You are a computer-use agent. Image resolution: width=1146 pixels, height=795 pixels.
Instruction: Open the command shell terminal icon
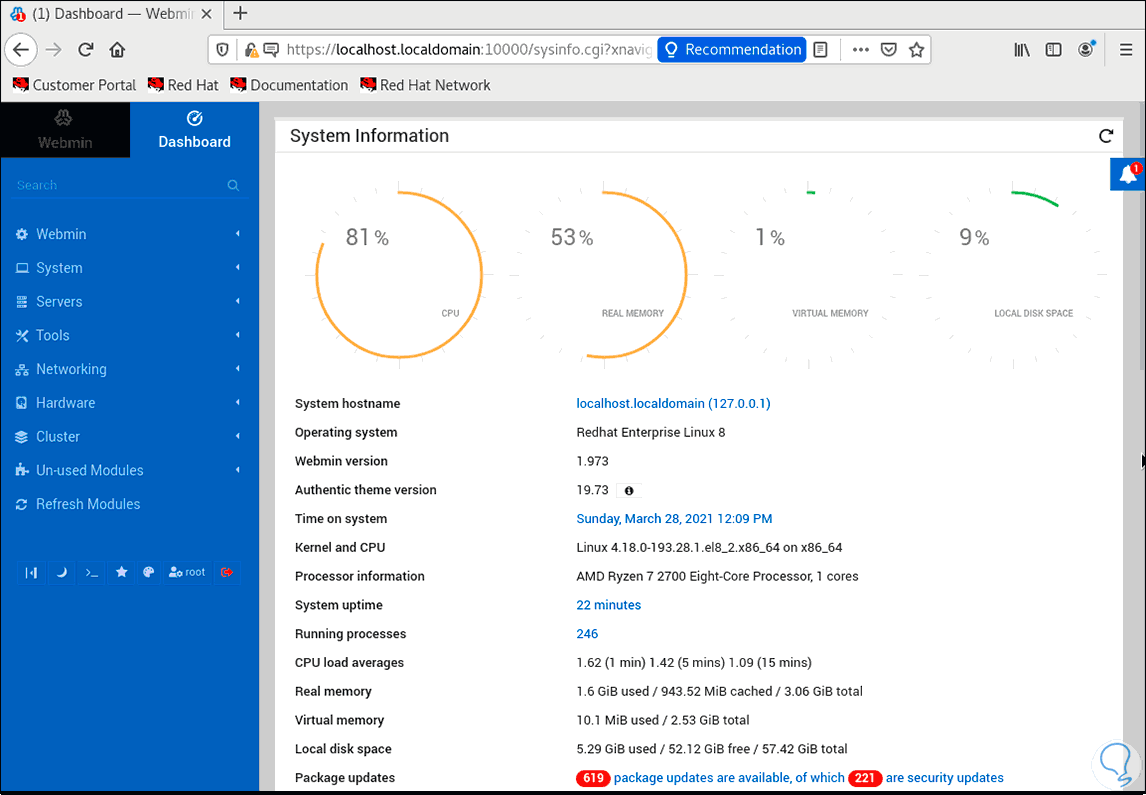point(91,573)
